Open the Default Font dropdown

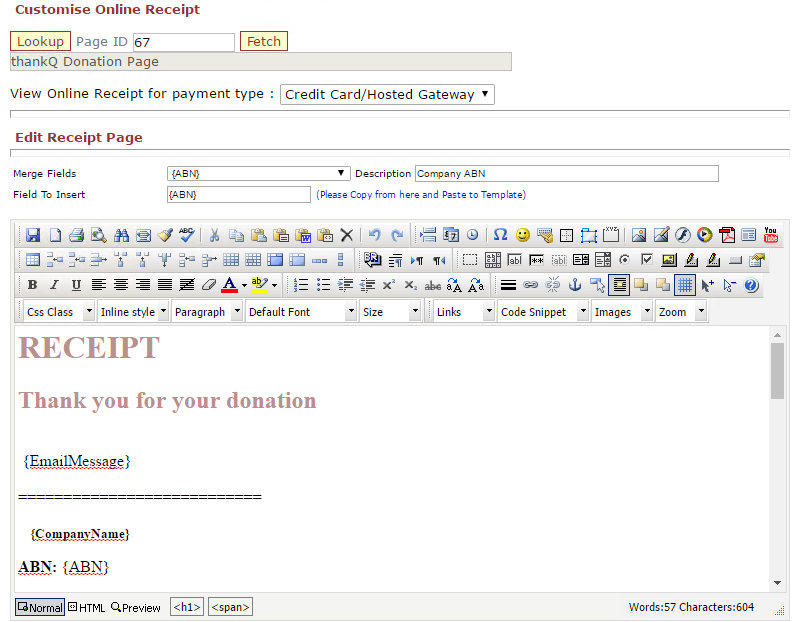[x=351, y=312]
